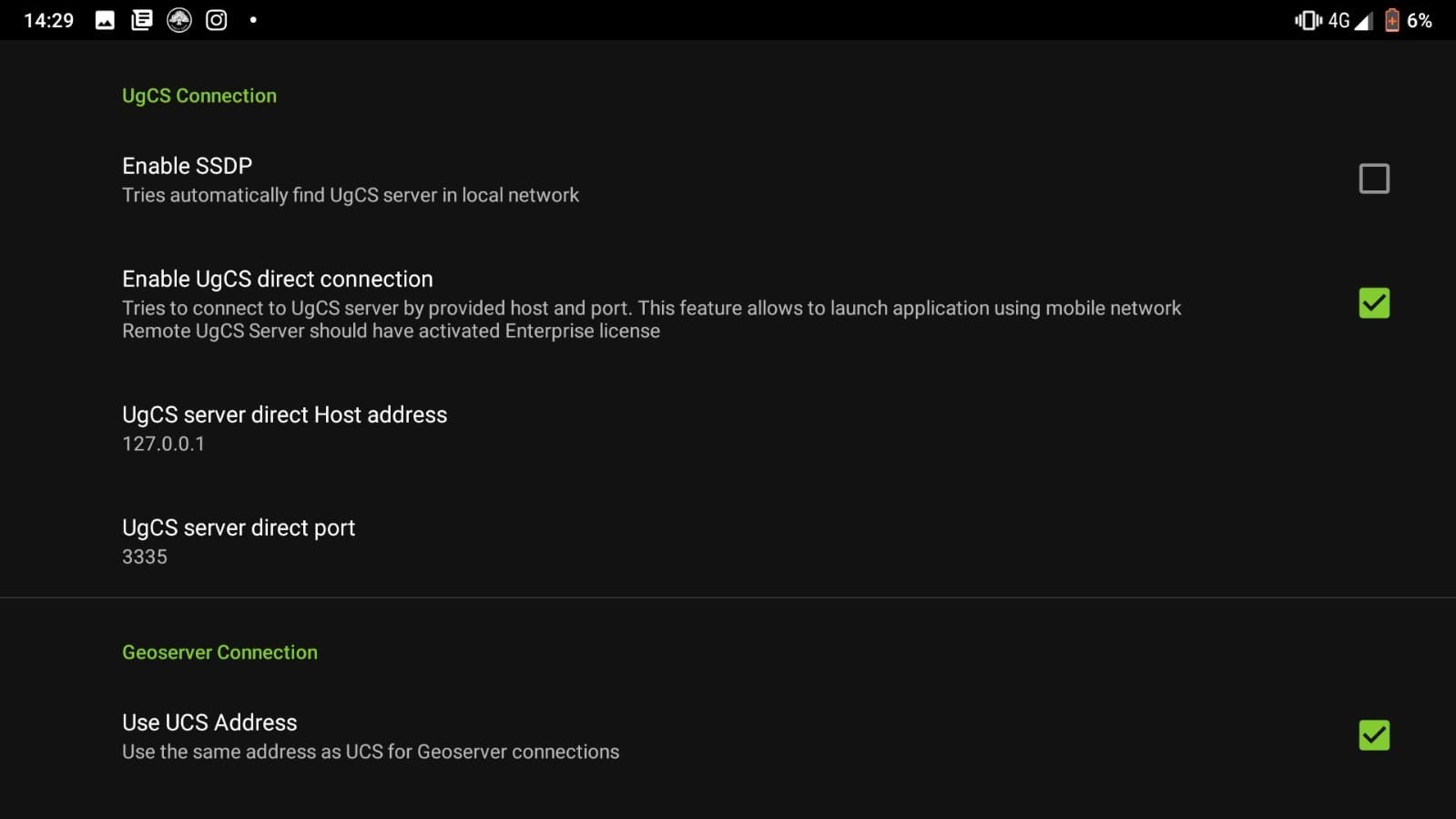The width and height of the screenshot is (1456, 819).
Task: Open UgCS server direct Host address setting
Action: 284,415
